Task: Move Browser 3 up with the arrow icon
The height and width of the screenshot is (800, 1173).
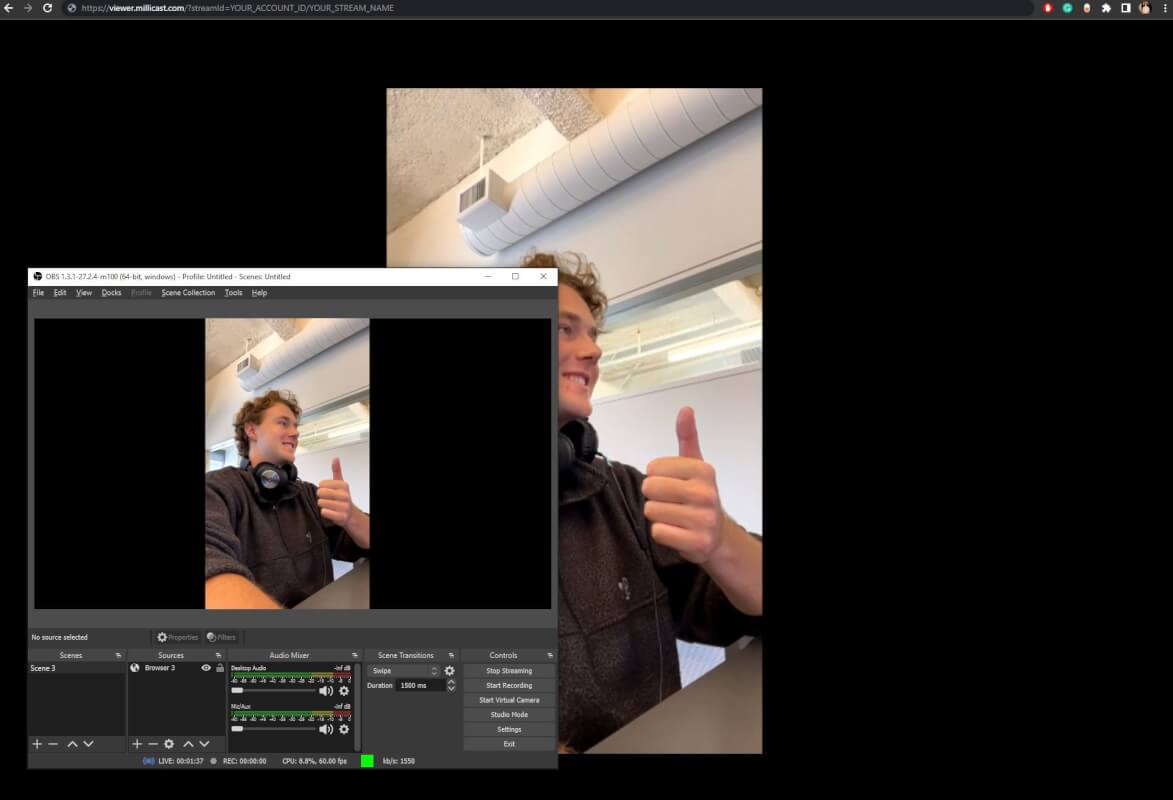Action: pos(188,744)
